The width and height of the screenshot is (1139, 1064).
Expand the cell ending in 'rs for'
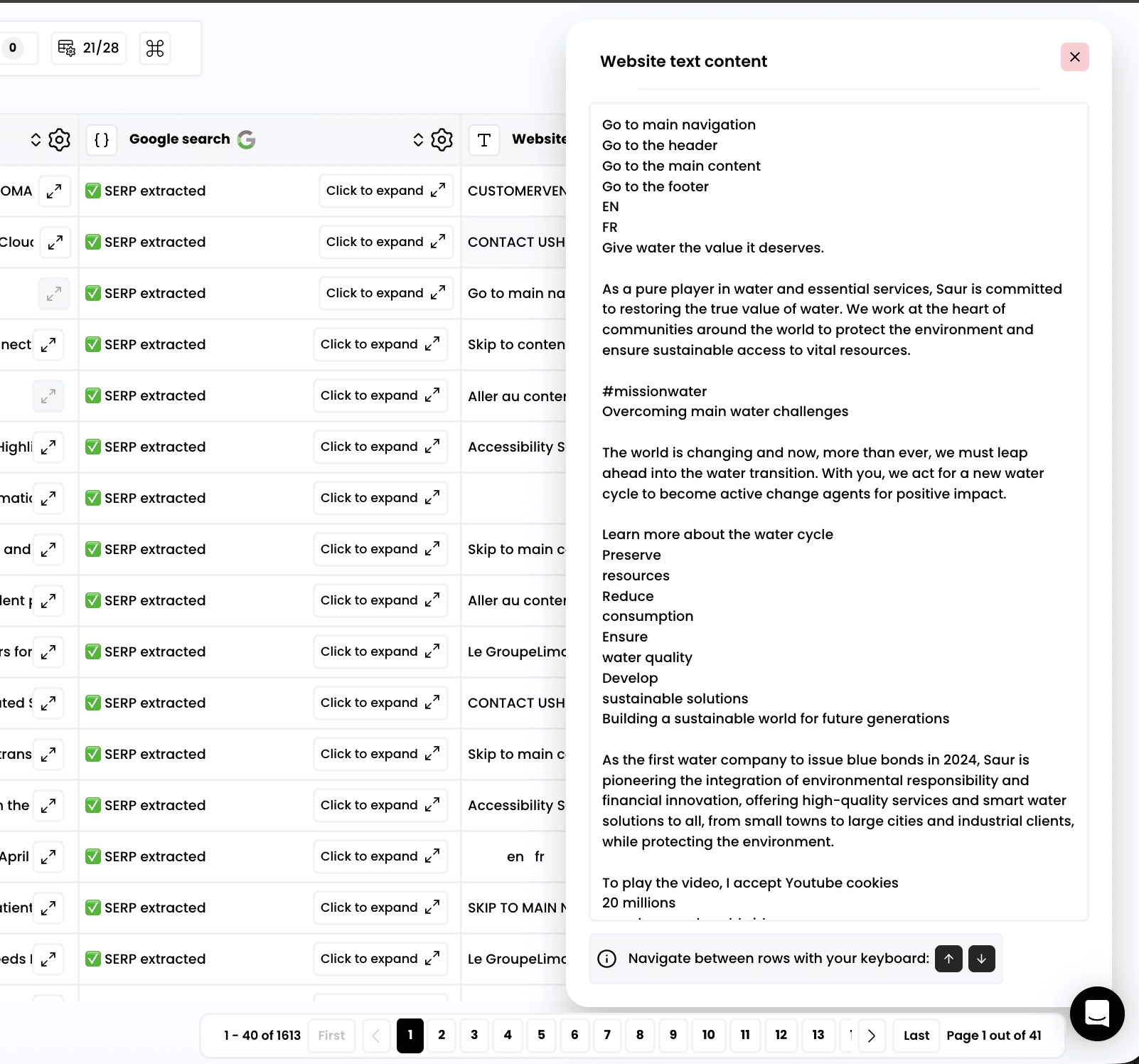tap(48, 651)
